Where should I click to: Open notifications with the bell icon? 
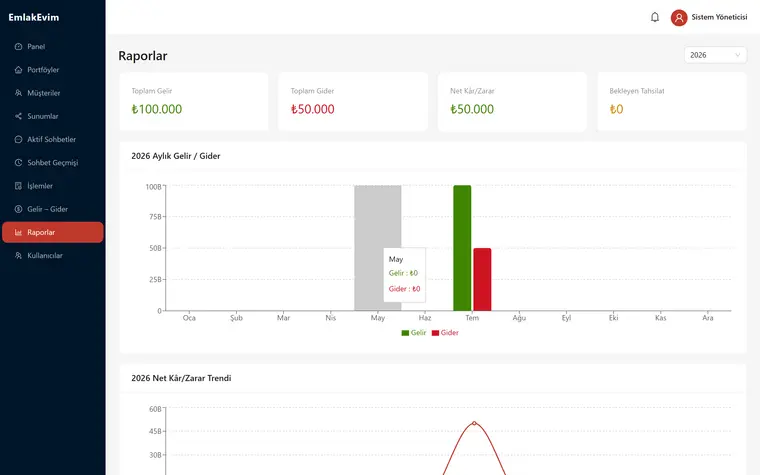tap(655, 17)
